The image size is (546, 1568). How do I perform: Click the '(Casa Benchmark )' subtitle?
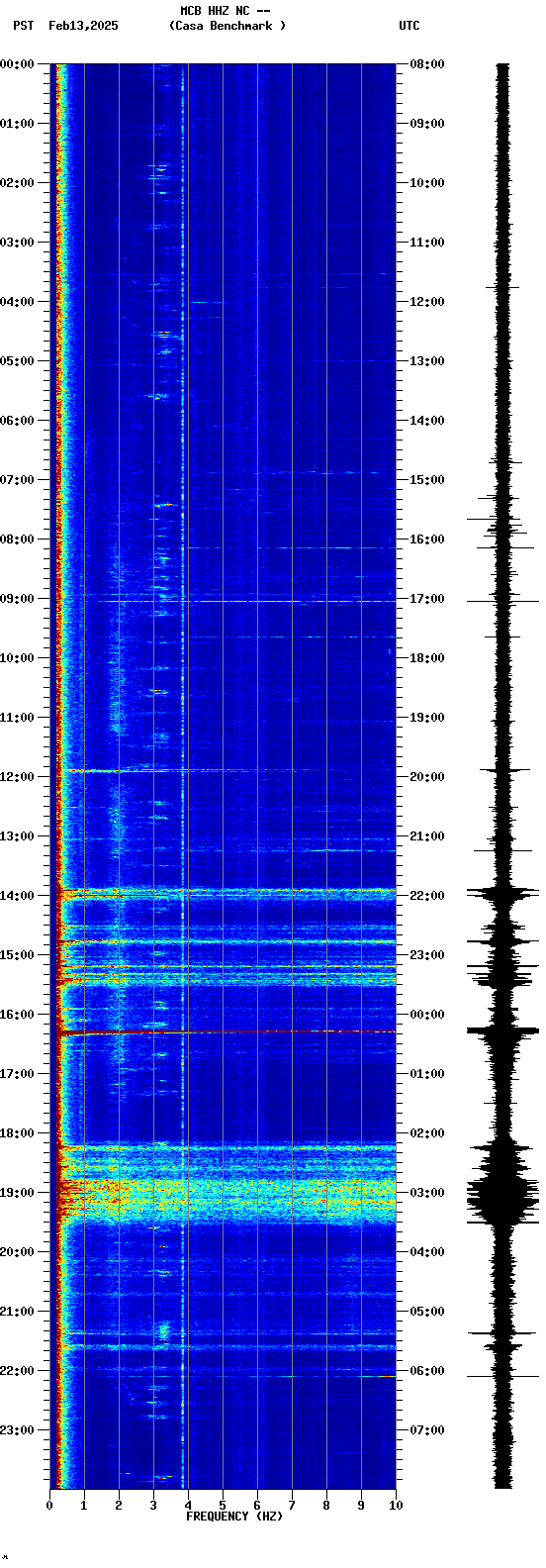coord(227,26)
